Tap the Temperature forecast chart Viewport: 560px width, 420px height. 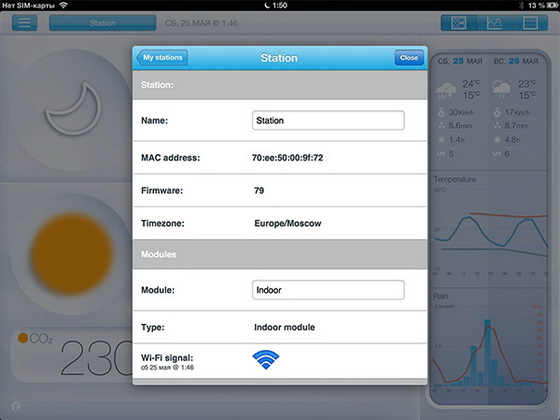[490, 229]
